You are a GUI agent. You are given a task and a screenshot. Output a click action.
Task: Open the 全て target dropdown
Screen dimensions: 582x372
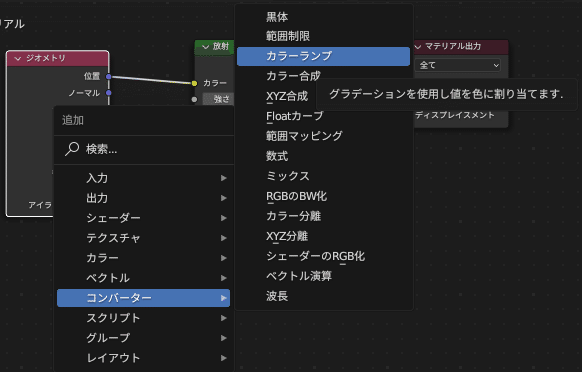(458, 66)
